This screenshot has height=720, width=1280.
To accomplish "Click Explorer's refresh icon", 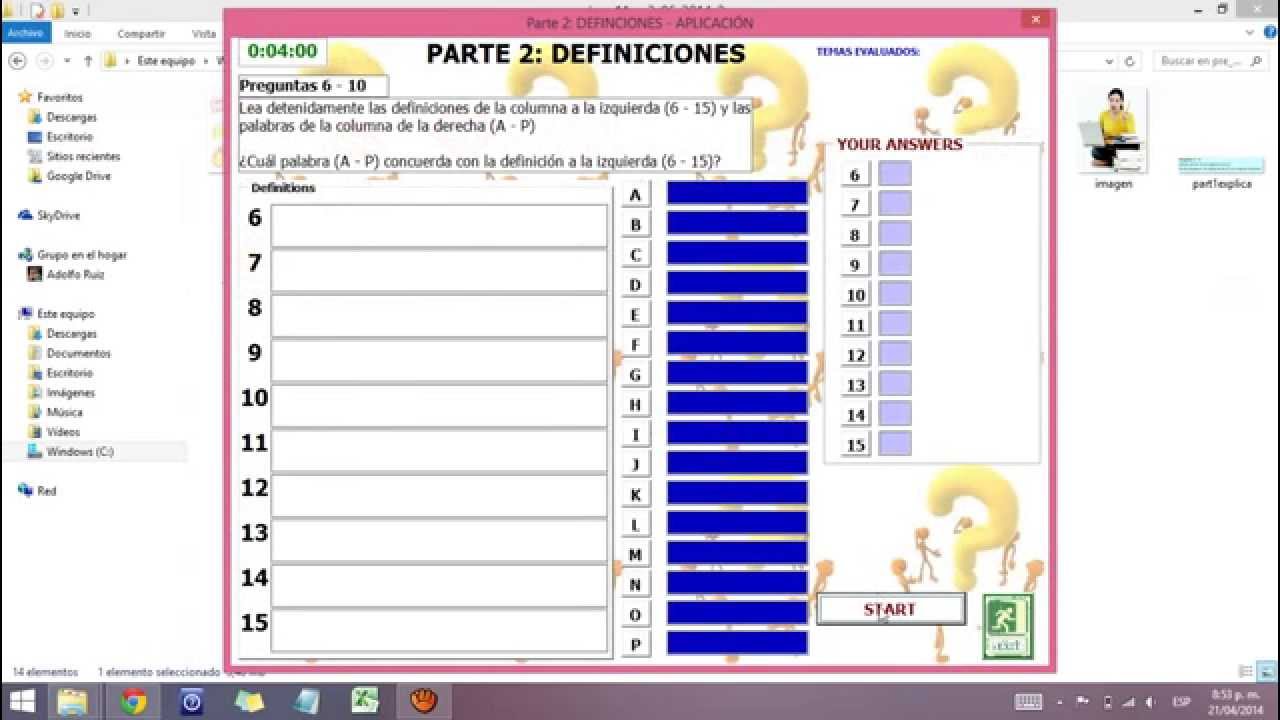I will (x=1130, y=61).
